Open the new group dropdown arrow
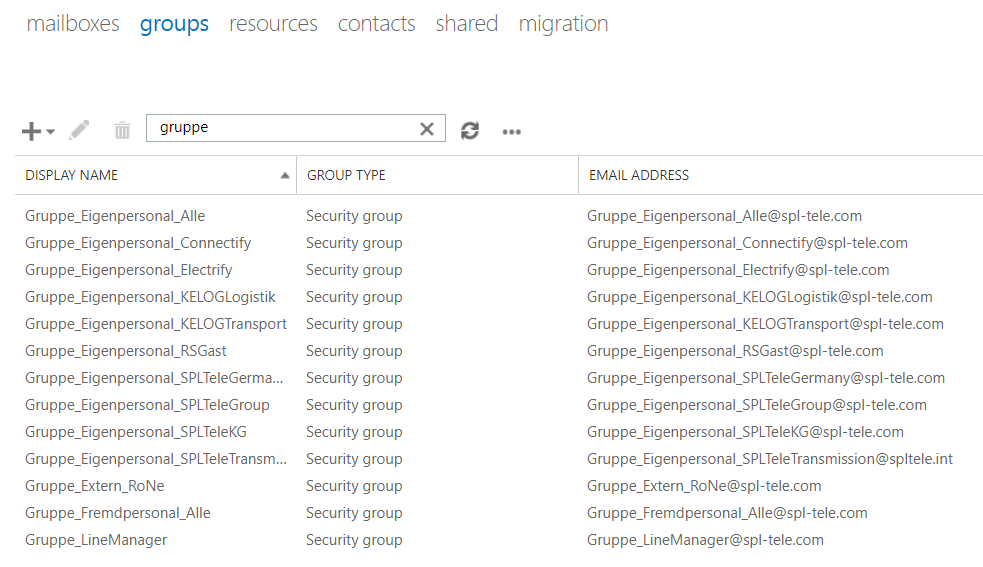 tap(51, 132)
